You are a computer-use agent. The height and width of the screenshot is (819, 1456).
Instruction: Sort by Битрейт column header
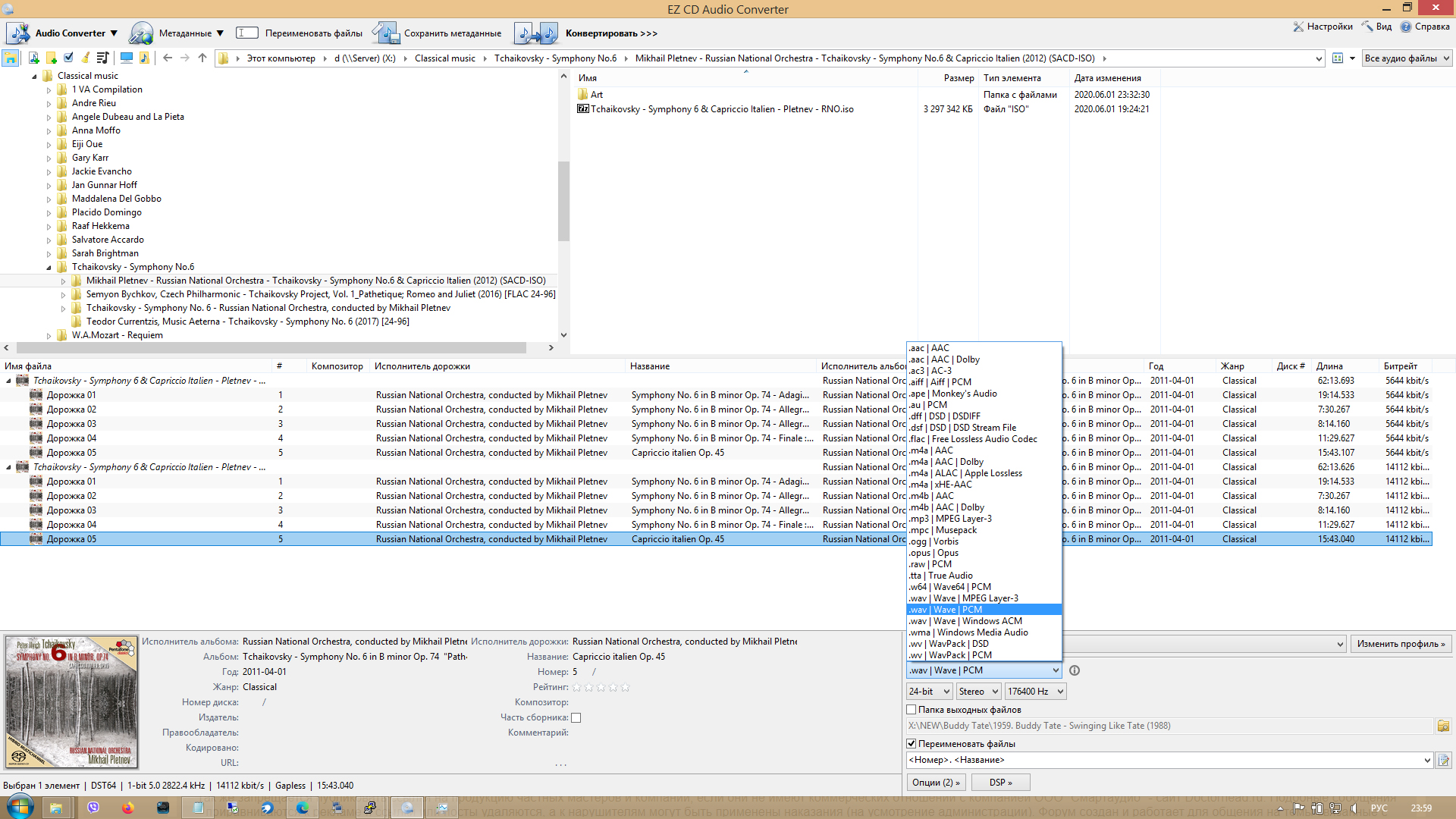[1400, 366]
